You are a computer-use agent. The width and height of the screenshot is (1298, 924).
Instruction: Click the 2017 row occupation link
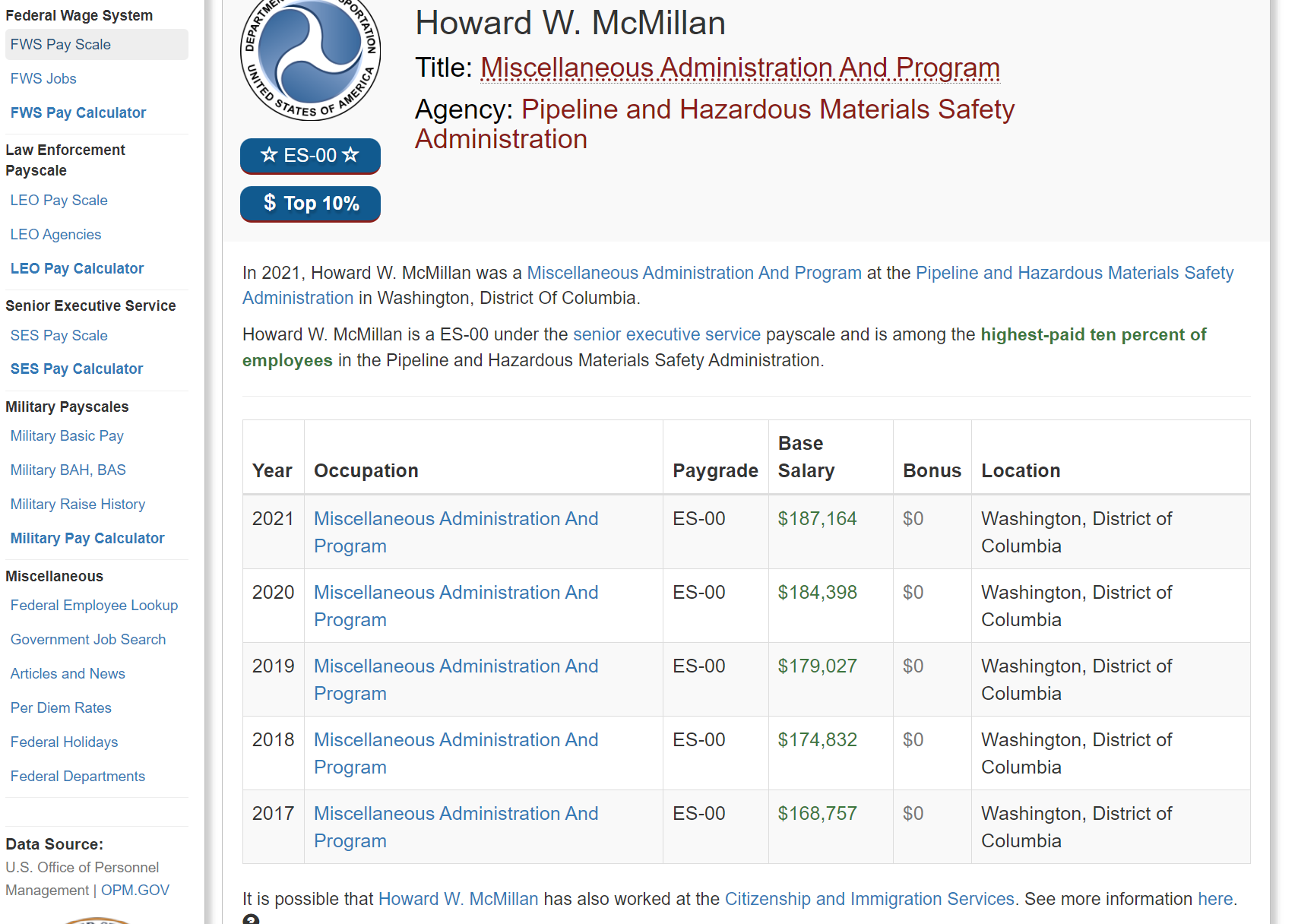[x=456, y=827]
